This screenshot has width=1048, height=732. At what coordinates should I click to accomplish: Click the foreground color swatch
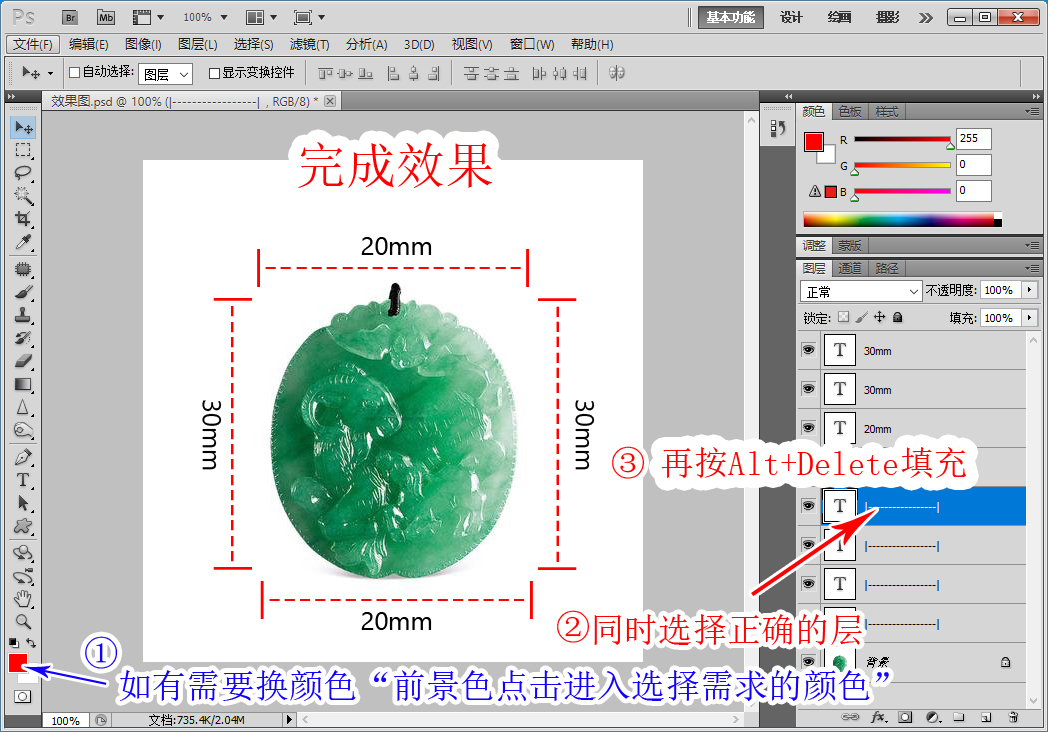point(16,661)
